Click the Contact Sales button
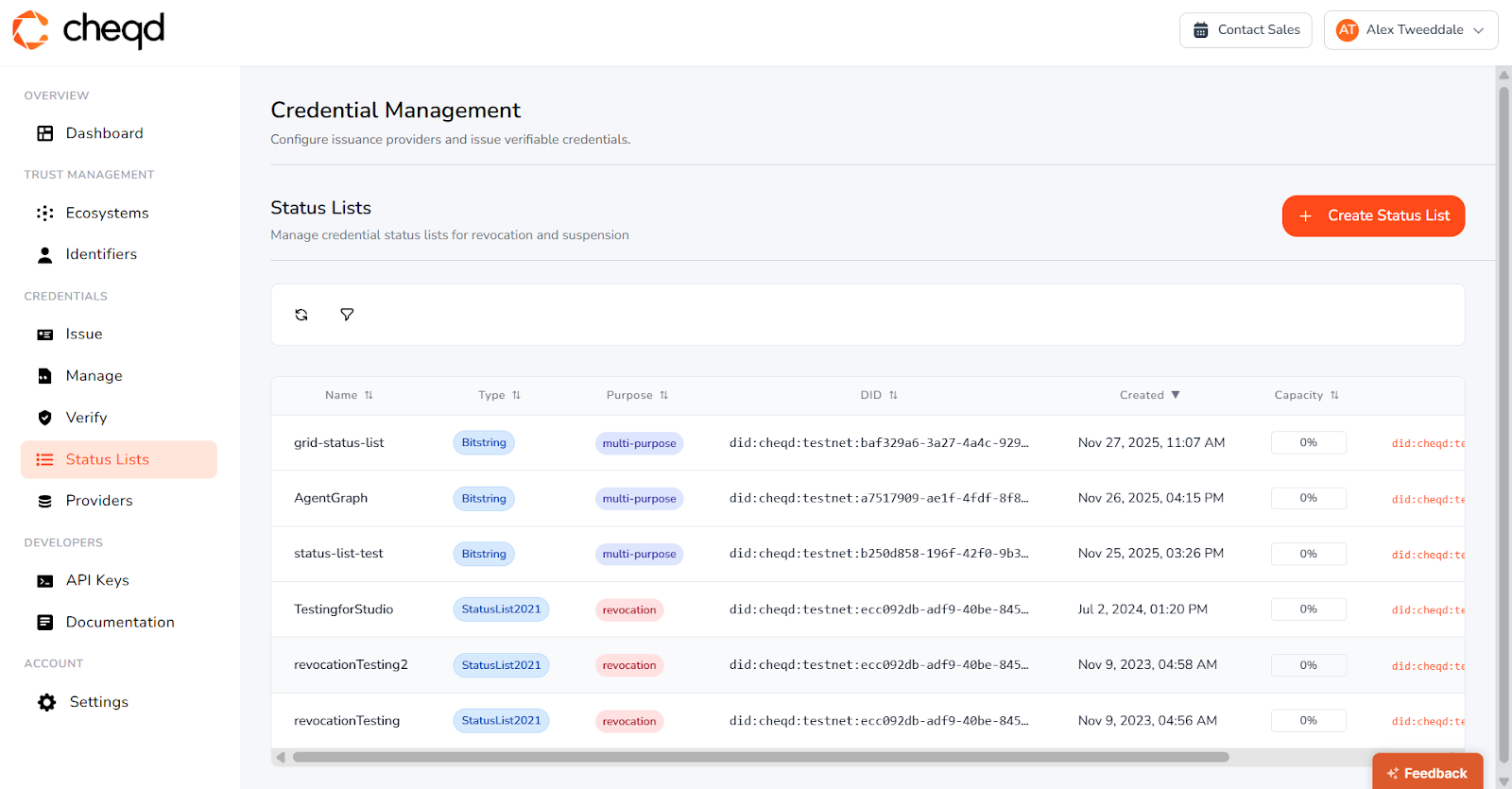This screenshot has width=1512, height=789. pos(1245,30)
